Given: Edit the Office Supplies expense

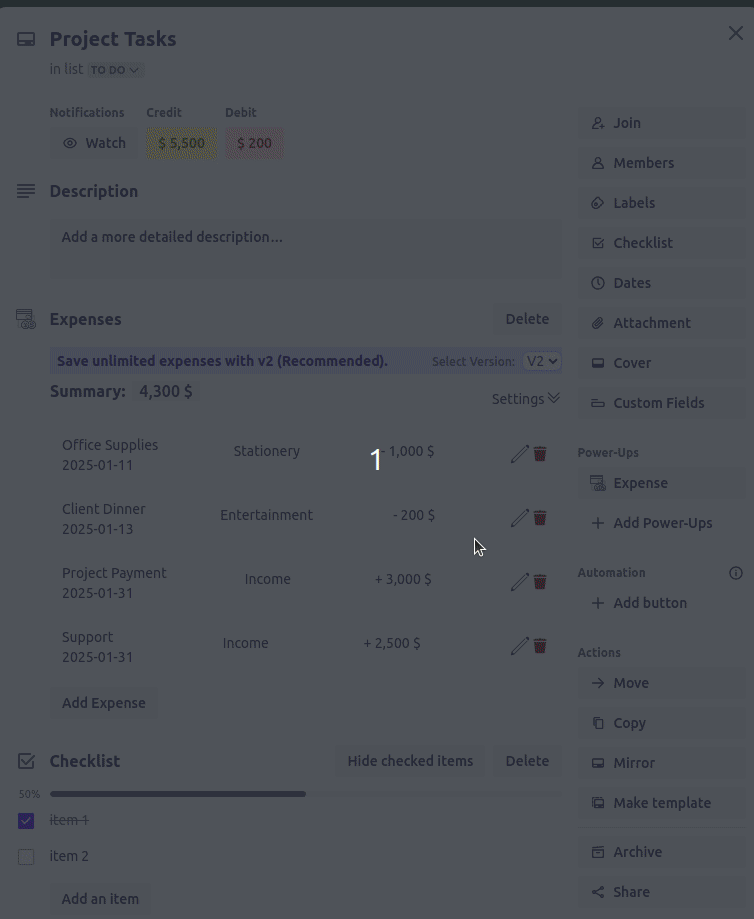Looking at the screenshot, I should [x=519, y=453].
